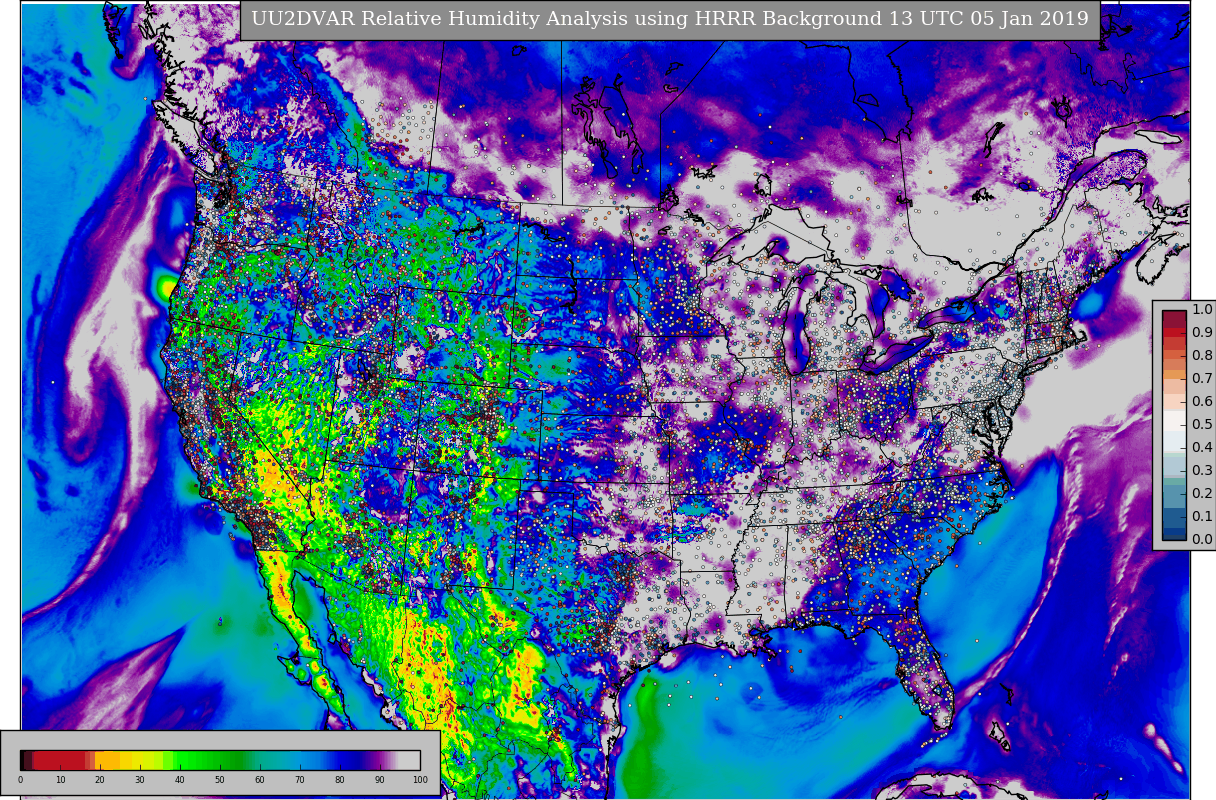Click the 0.8 label on right colorbar

point(1202,356)
